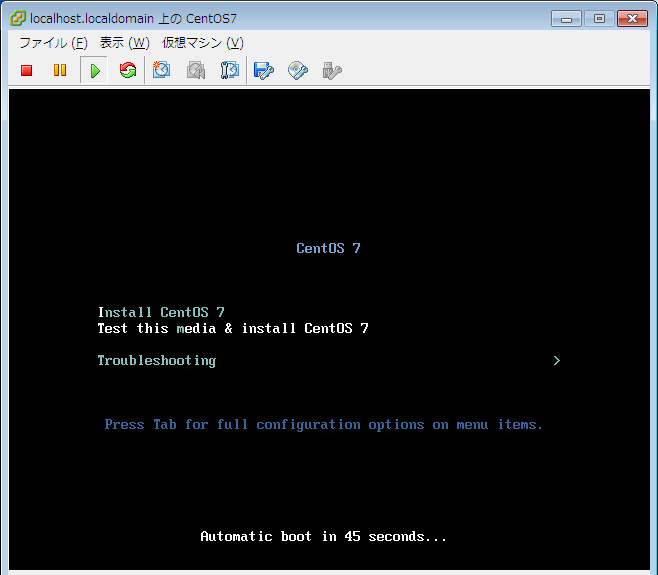Viewport: 658px width, 575px height.
Task: Click the Automatic boot countdown text
Action: click(323, 536)
